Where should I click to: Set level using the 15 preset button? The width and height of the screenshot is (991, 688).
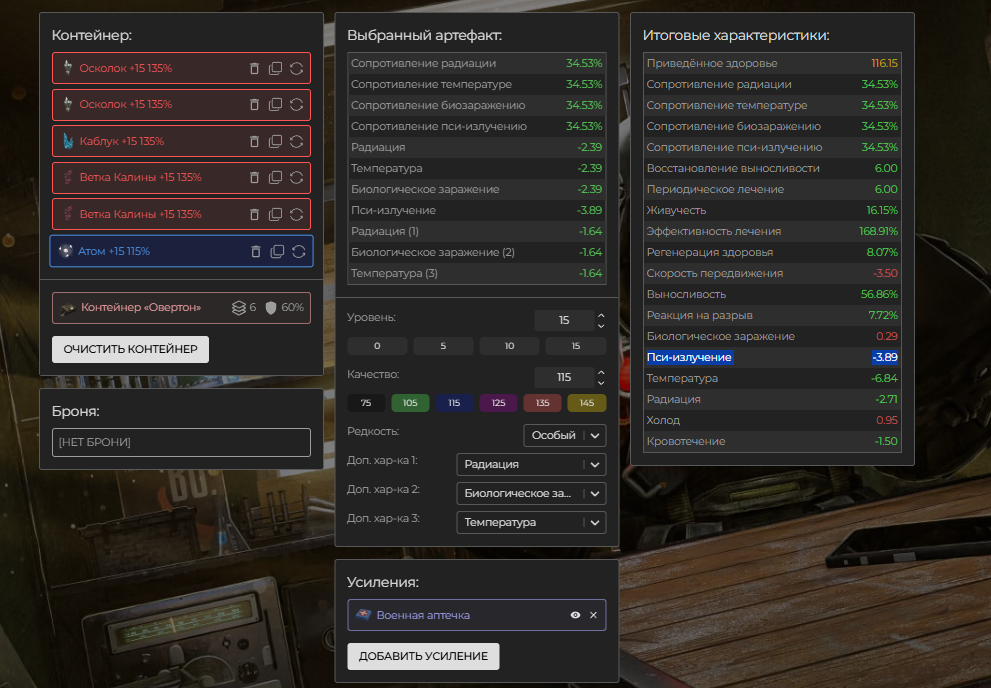tap(576, 346)
